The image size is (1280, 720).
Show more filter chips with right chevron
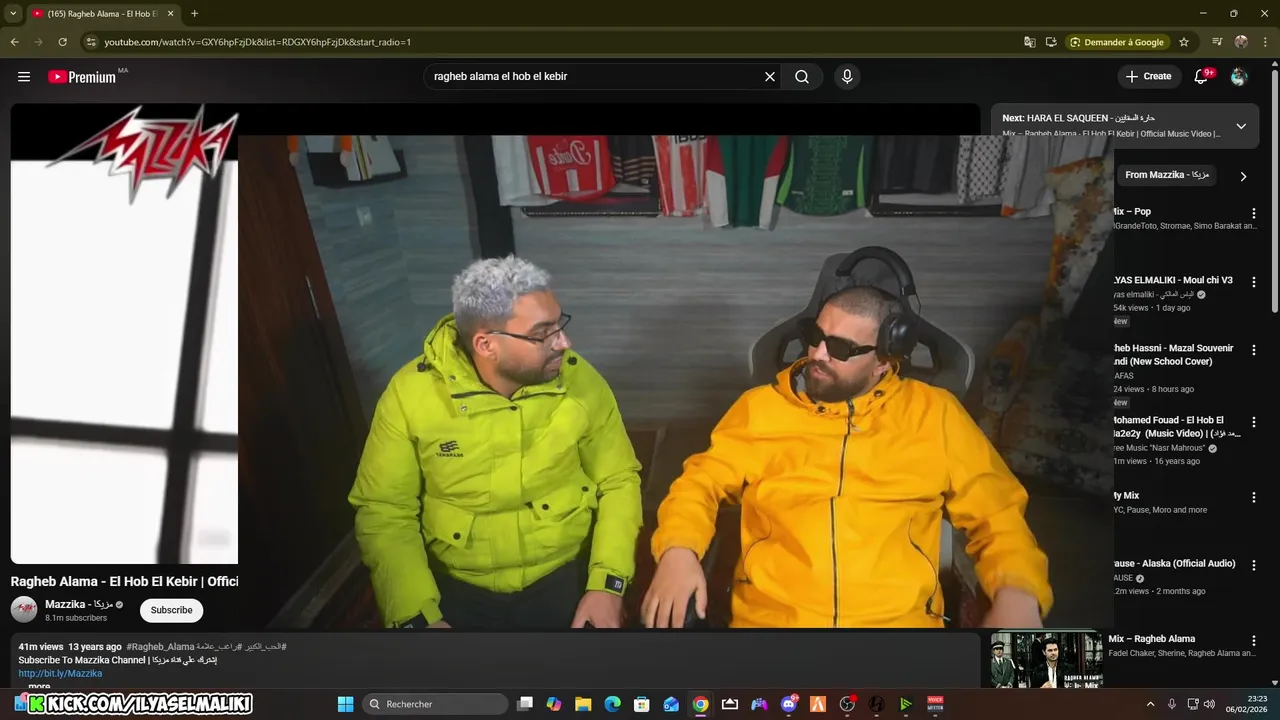point(1243,176)
